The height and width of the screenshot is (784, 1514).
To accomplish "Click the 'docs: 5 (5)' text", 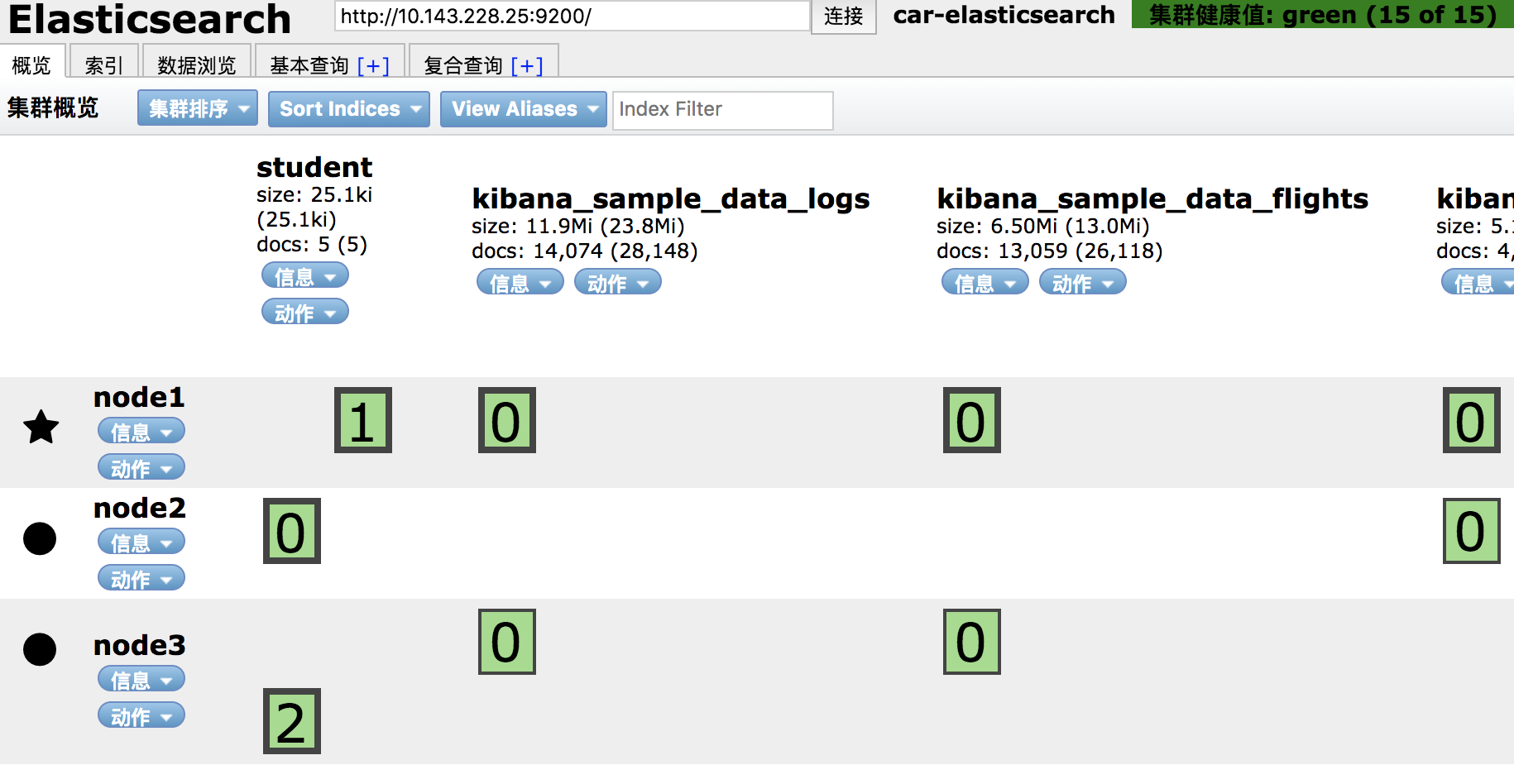I will pyautogui.click(x=312, y=244).
